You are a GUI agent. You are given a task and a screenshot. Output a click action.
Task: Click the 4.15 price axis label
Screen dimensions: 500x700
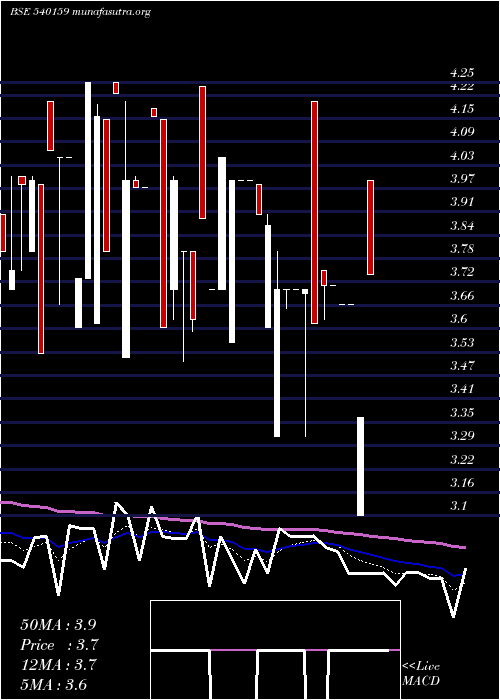coord(462,109)
